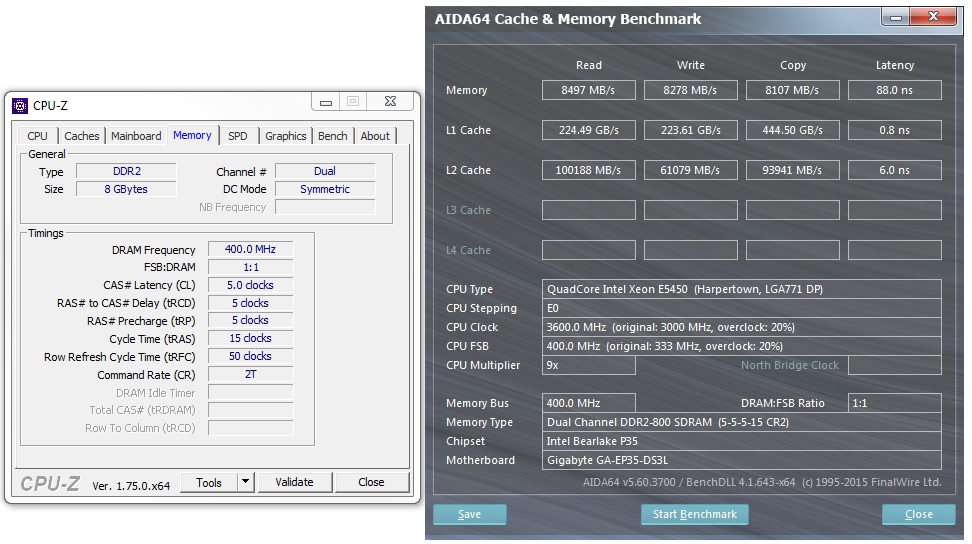The width and height of the screenshot is (972, 544).
Task: Click Memory Write result 8278 MB/s
Action: [691, 90]
